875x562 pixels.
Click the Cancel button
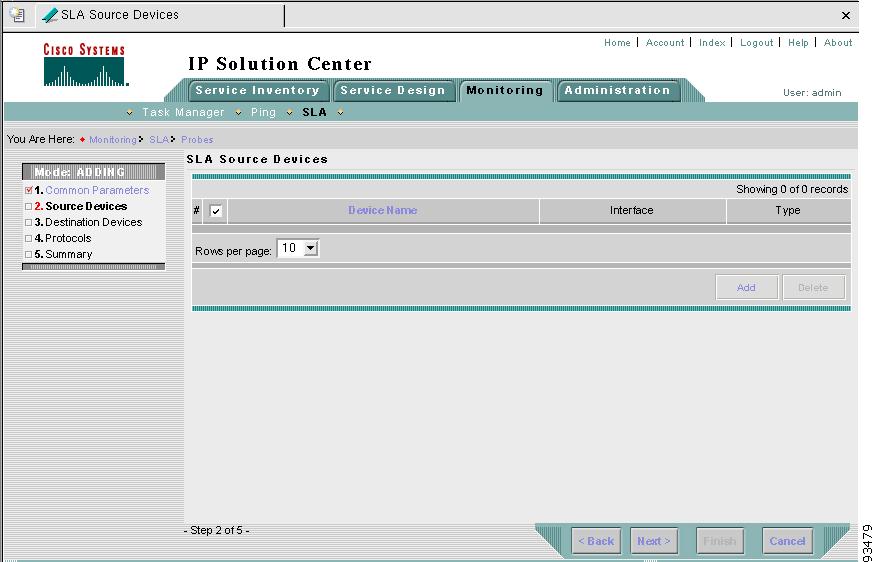pos(787,541)
